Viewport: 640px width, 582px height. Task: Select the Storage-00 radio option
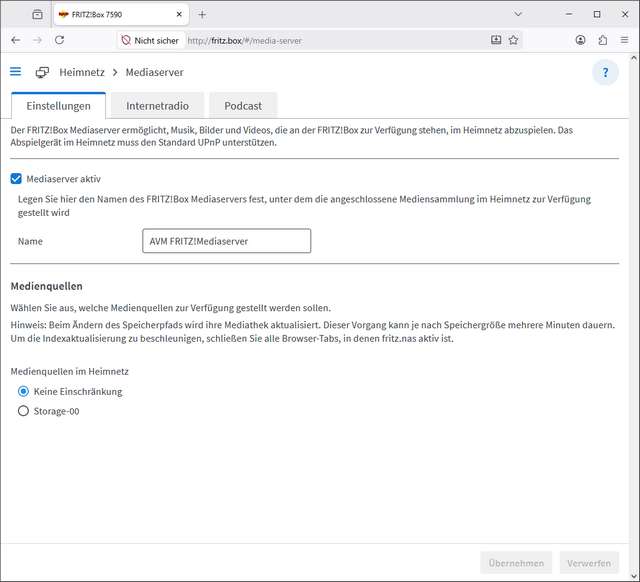[23, 411]
